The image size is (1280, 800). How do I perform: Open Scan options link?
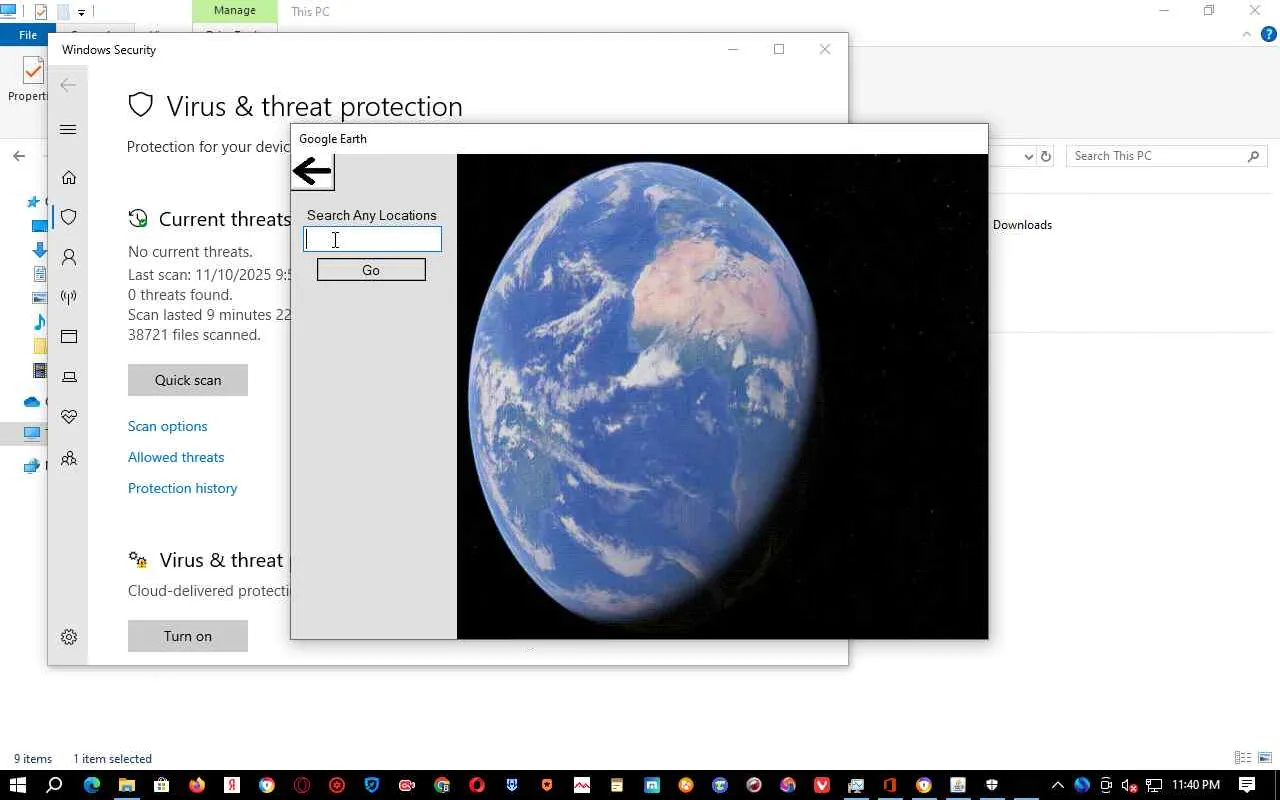[168, 426]
